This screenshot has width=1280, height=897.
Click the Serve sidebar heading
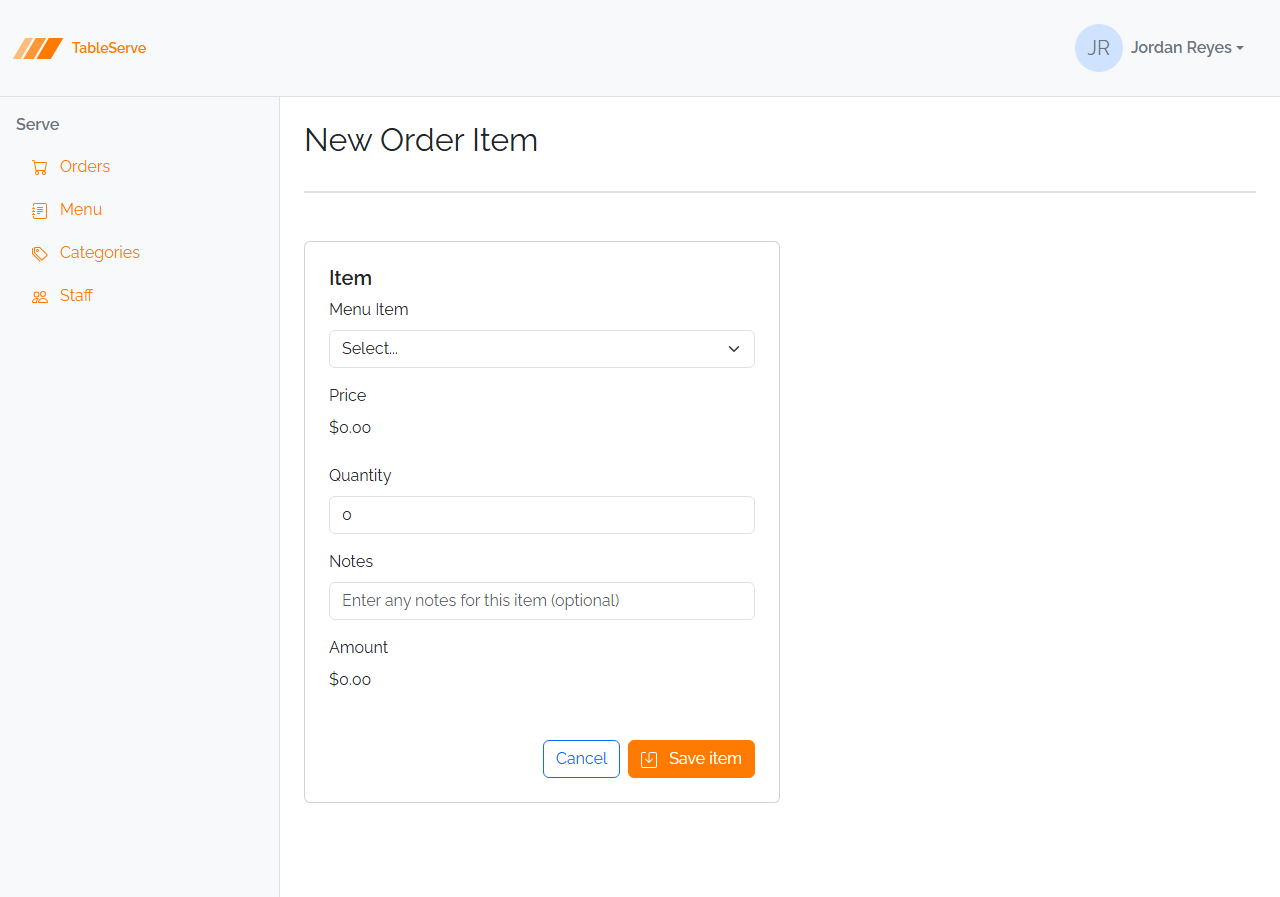tap(38, 125)
